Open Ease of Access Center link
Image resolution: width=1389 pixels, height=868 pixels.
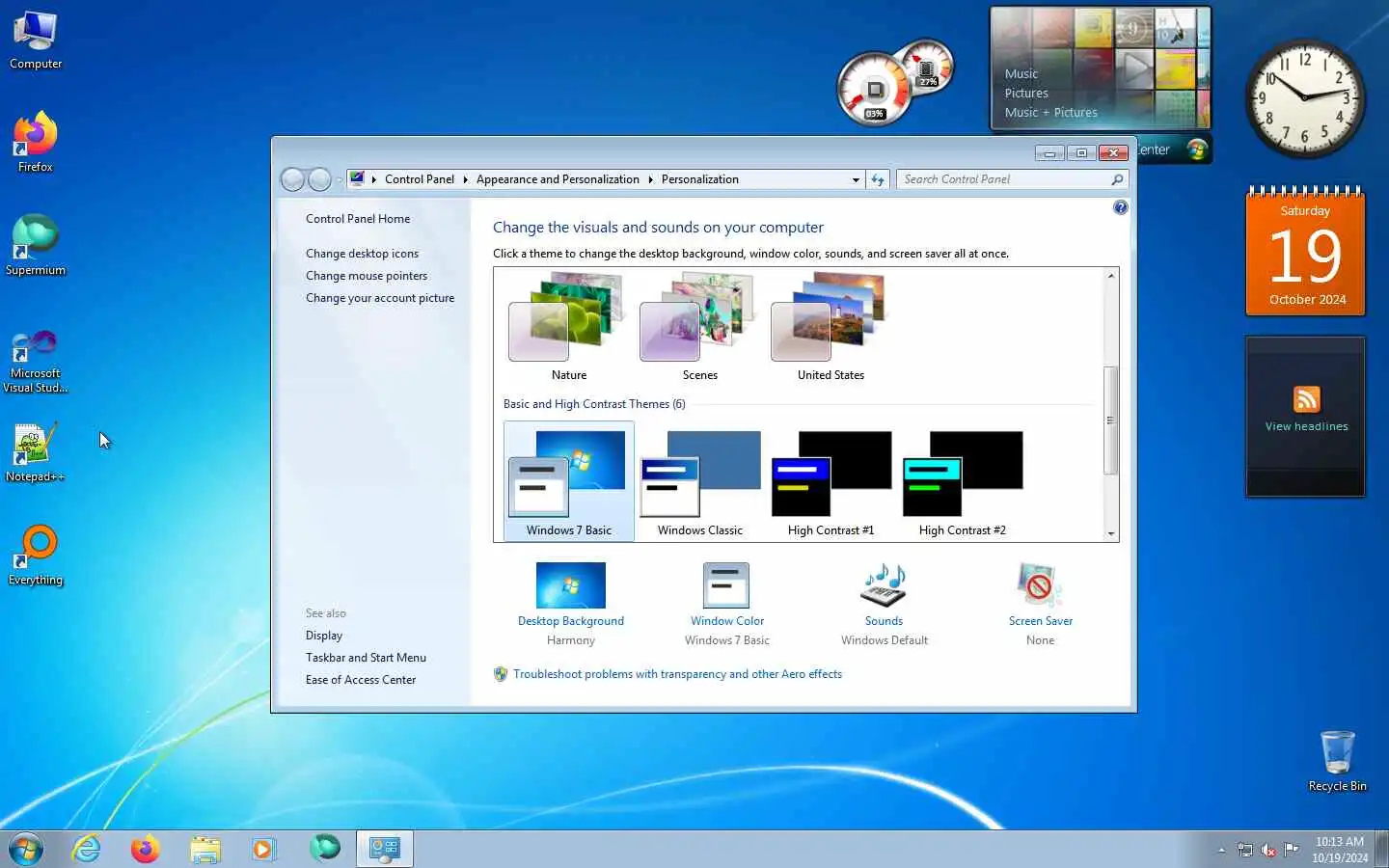[x=361, y=680]
